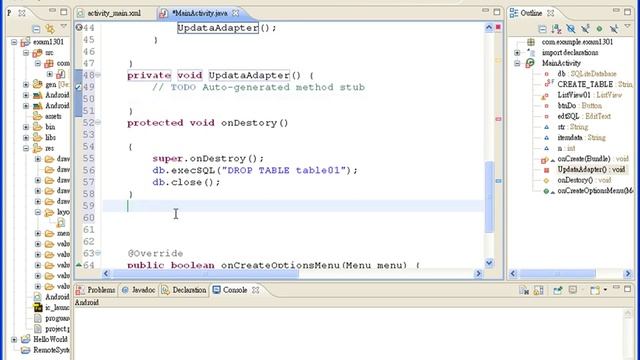The height and width of the screenshot is (360, 640).
Task: Select btnDo Button in Outline
Action: click(x=573, y=106)
